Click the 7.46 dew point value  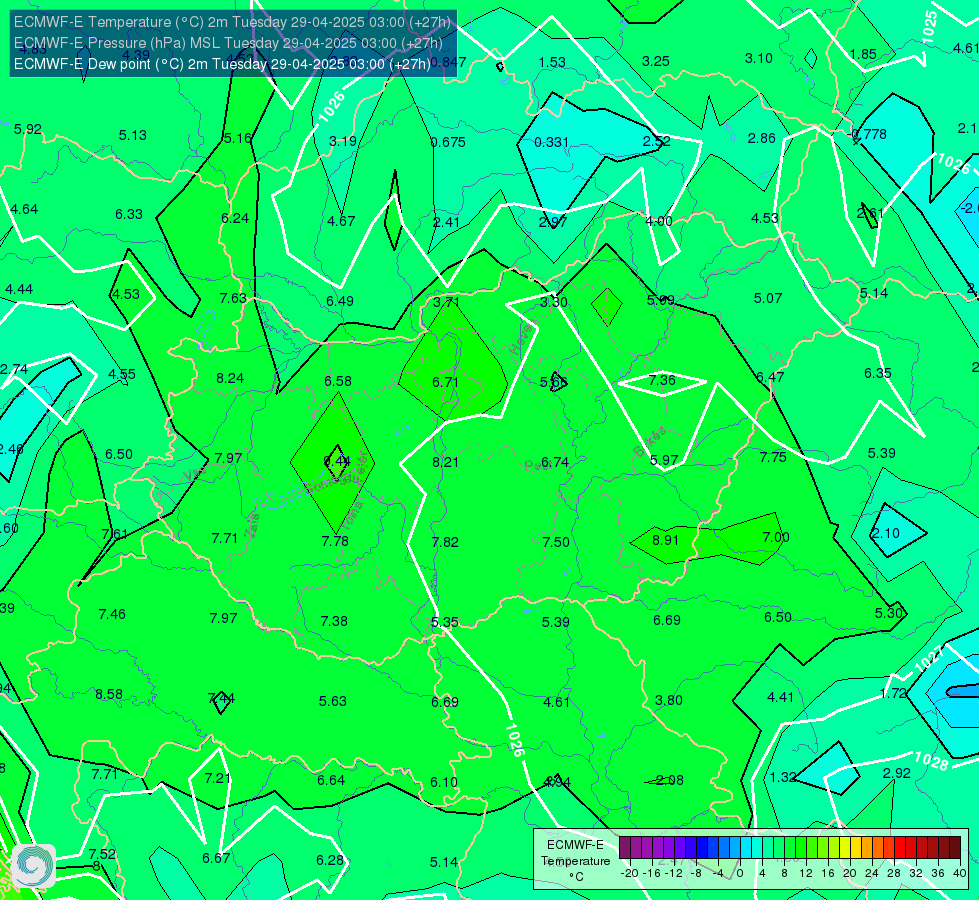[112, 615]
